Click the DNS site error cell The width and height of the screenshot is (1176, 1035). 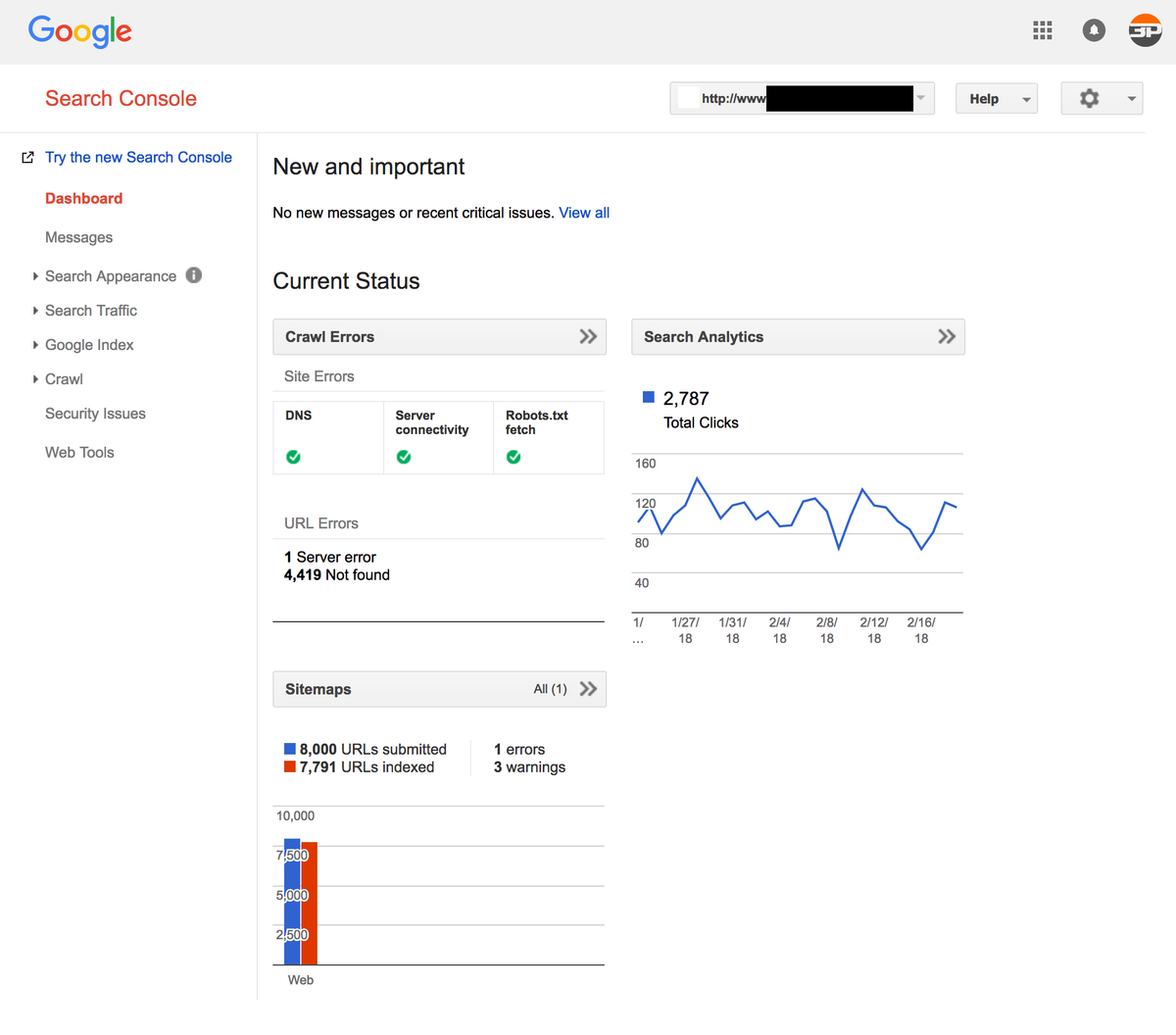coord(328,437)
